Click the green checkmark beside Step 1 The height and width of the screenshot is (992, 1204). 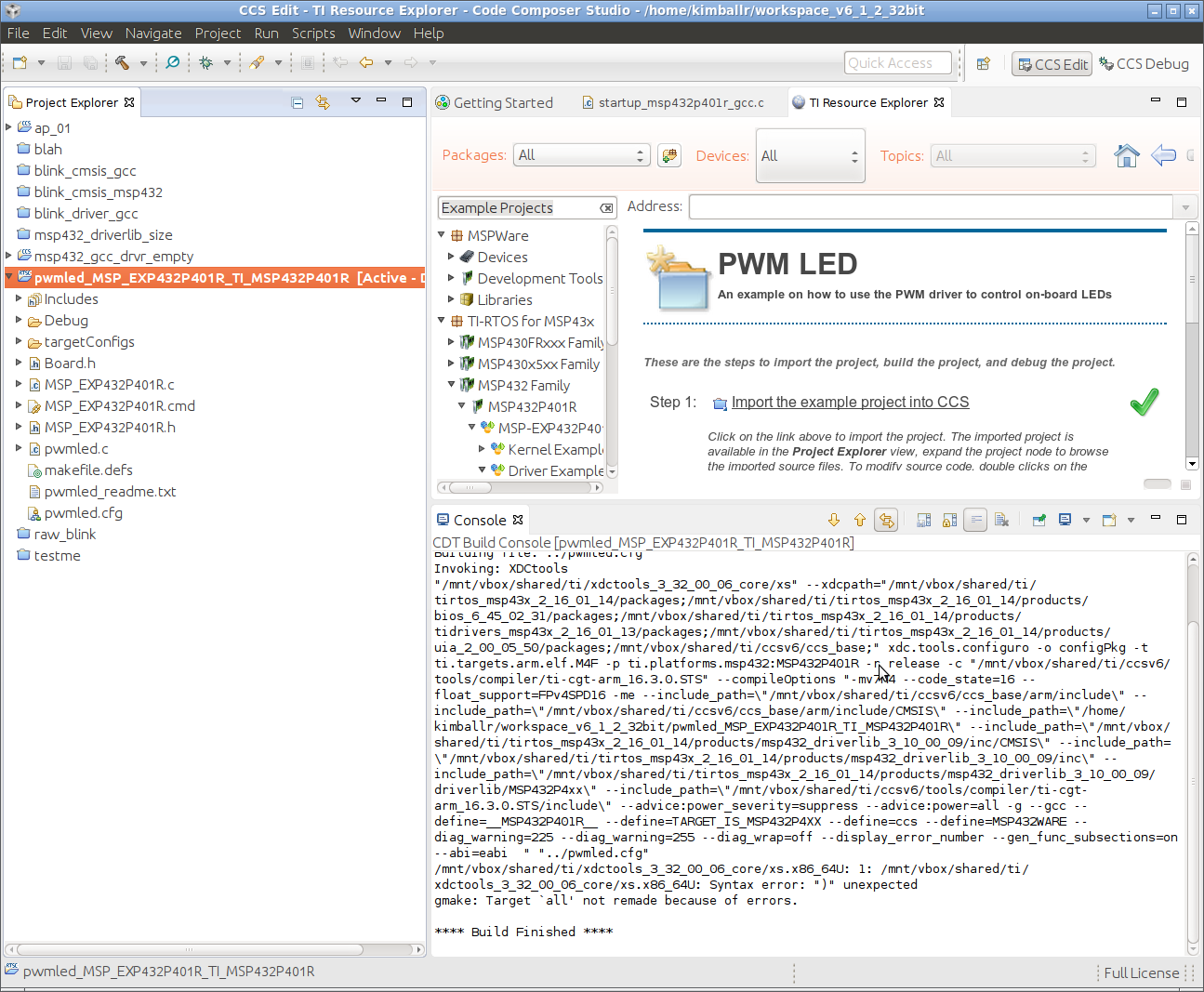(1144, 402)
